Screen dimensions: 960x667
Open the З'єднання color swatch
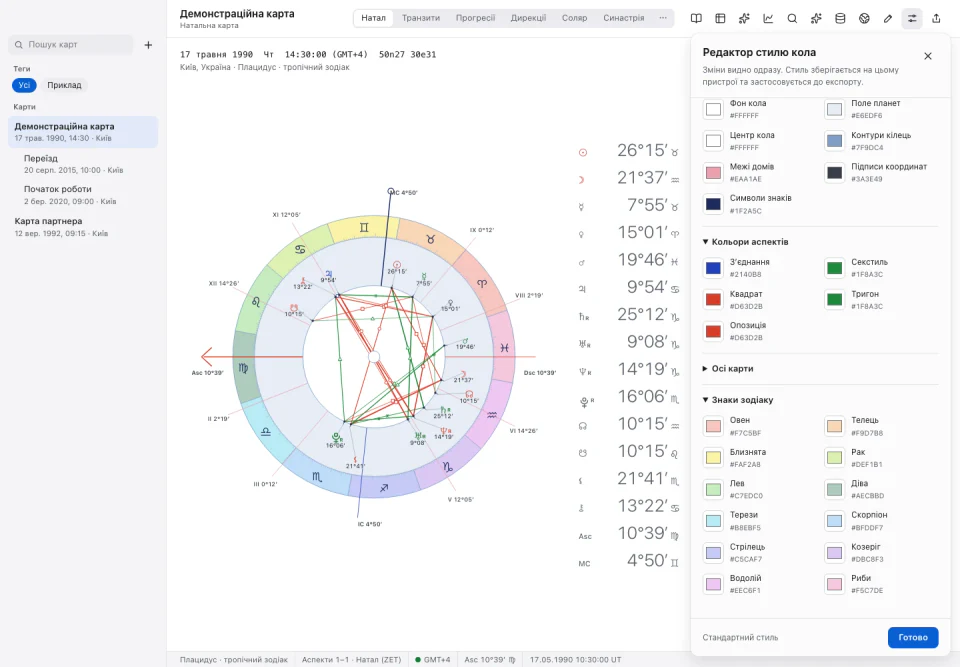(x=713, y=268)
